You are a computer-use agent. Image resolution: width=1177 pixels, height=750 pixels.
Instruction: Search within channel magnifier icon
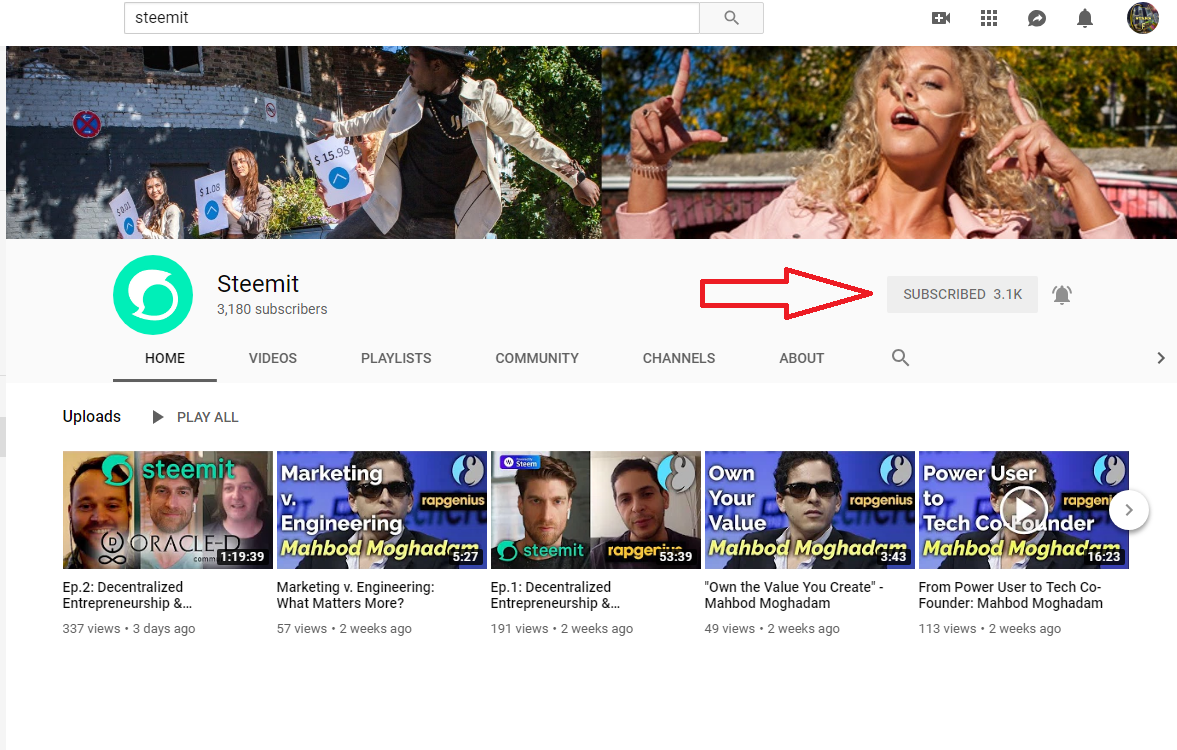[900, 358]
